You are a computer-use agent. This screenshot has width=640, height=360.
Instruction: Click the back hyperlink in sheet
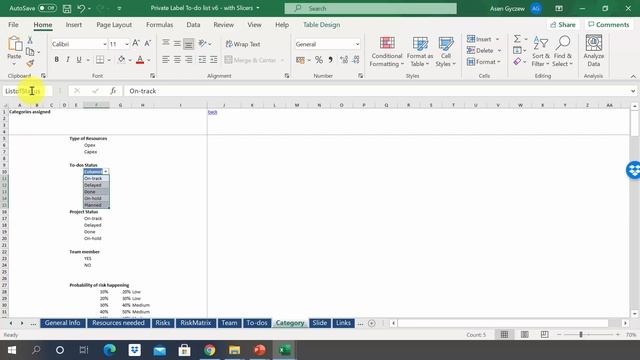click(212, 112)
